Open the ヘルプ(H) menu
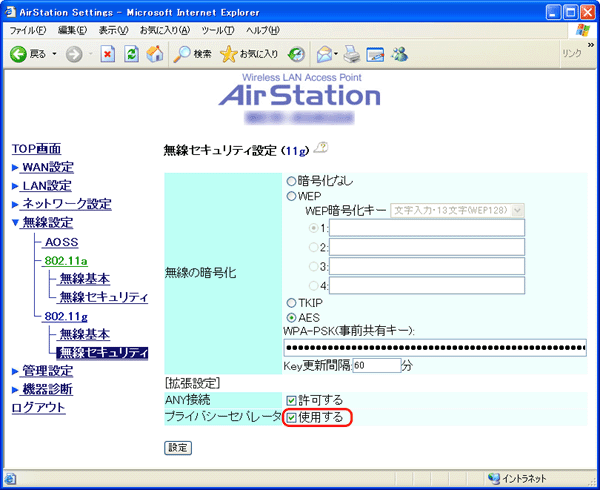Screen dimensions: 600x490 point(263,30)
